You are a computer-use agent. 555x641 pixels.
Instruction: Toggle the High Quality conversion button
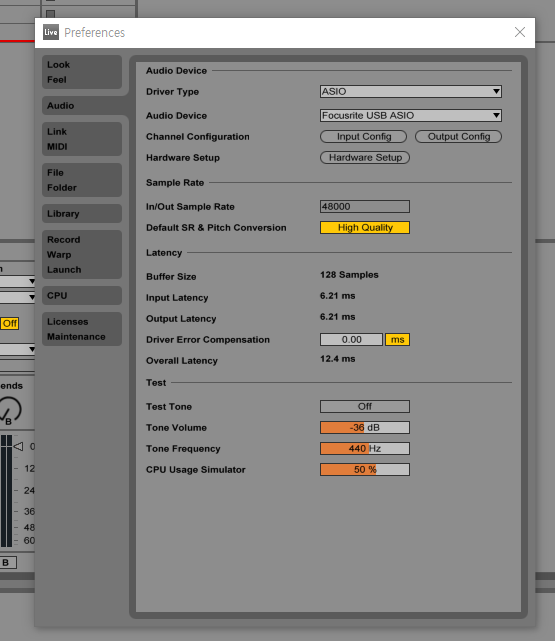click(365, 227)
